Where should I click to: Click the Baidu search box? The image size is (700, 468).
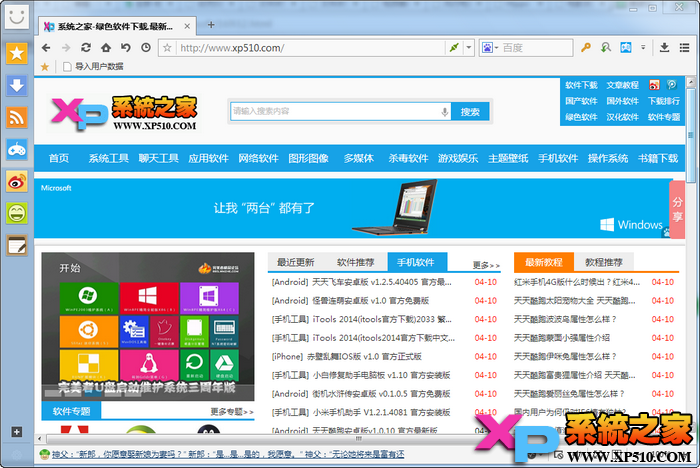tap(536, 48)
